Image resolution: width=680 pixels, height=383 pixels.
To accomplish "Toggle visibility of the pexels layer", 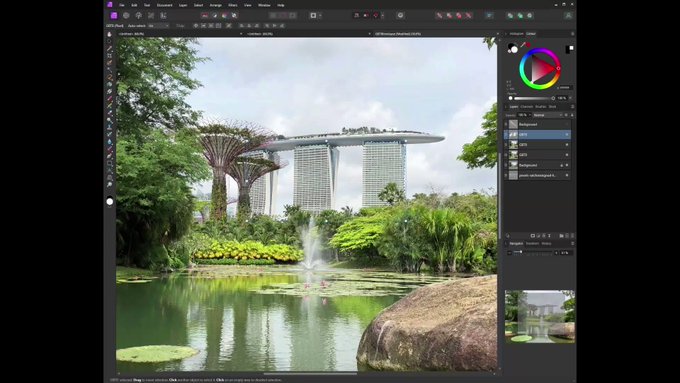I will tap(567, 175).
